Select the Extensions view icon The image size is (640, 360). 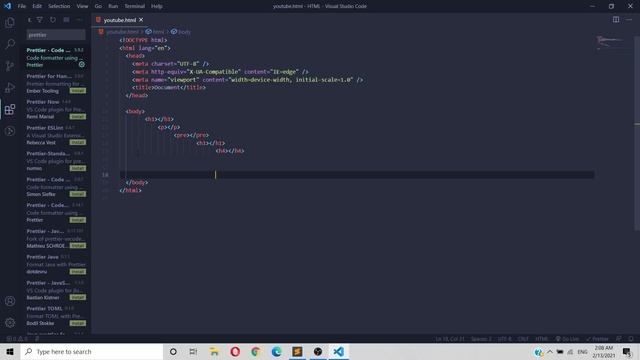coord(10,109)
